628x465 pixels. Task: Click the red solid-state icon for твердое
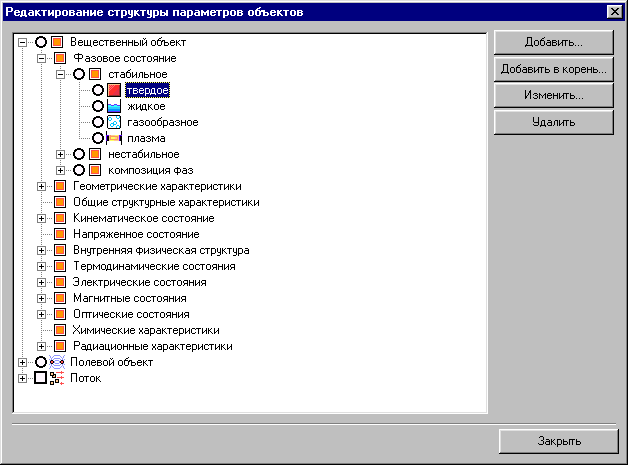pos(114,90)
